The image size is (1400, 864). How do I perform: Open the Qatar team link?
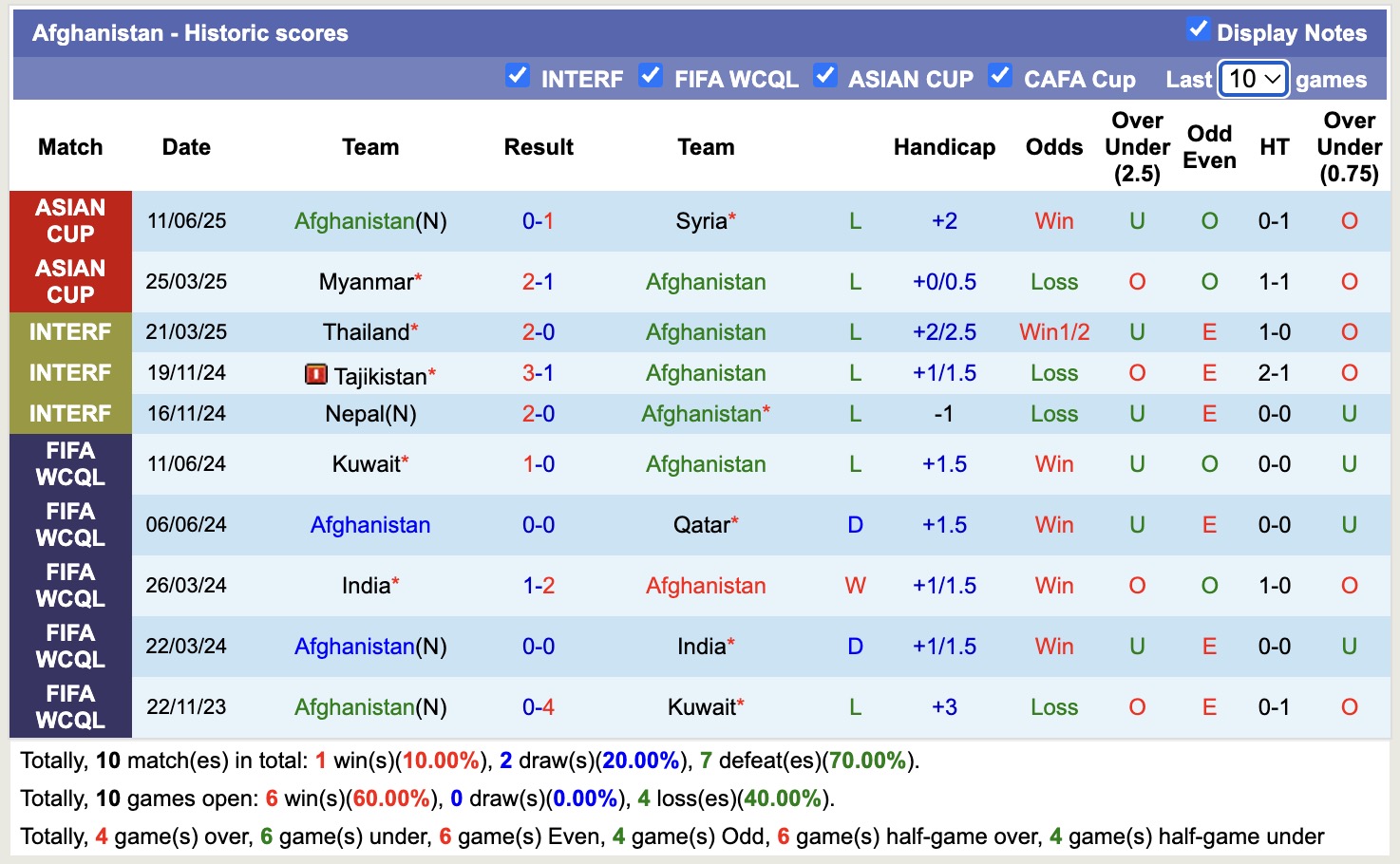coord(701,524)
